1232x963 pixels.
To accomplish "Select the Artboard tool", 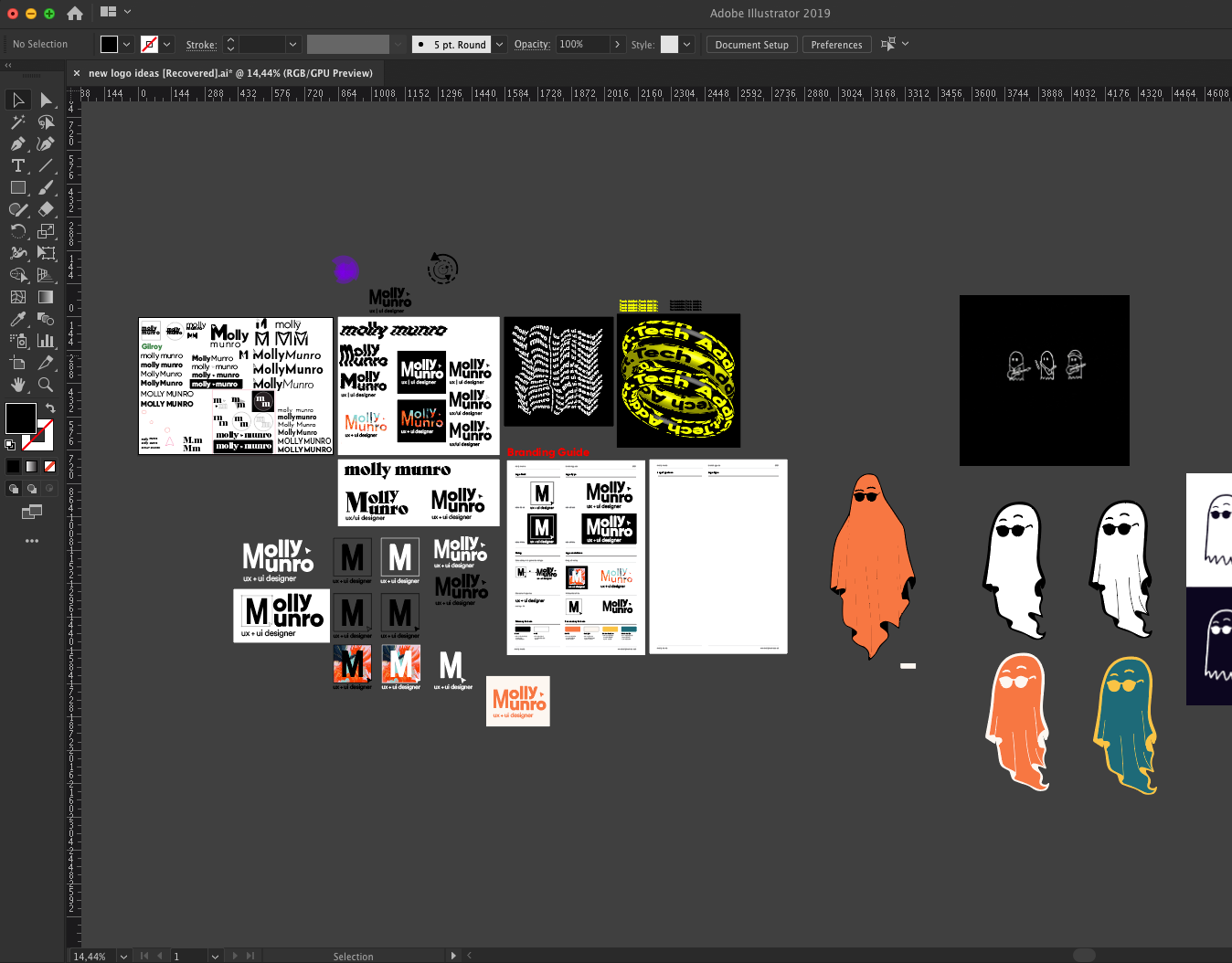I will (x=17, y=363).
